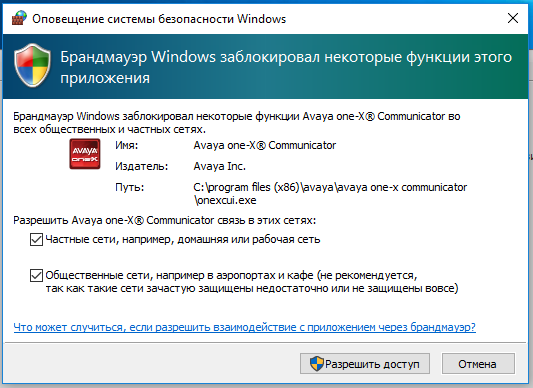Close the Windows security alert dialog
Viewport: 533px width, 388px height.
point(513,18)
